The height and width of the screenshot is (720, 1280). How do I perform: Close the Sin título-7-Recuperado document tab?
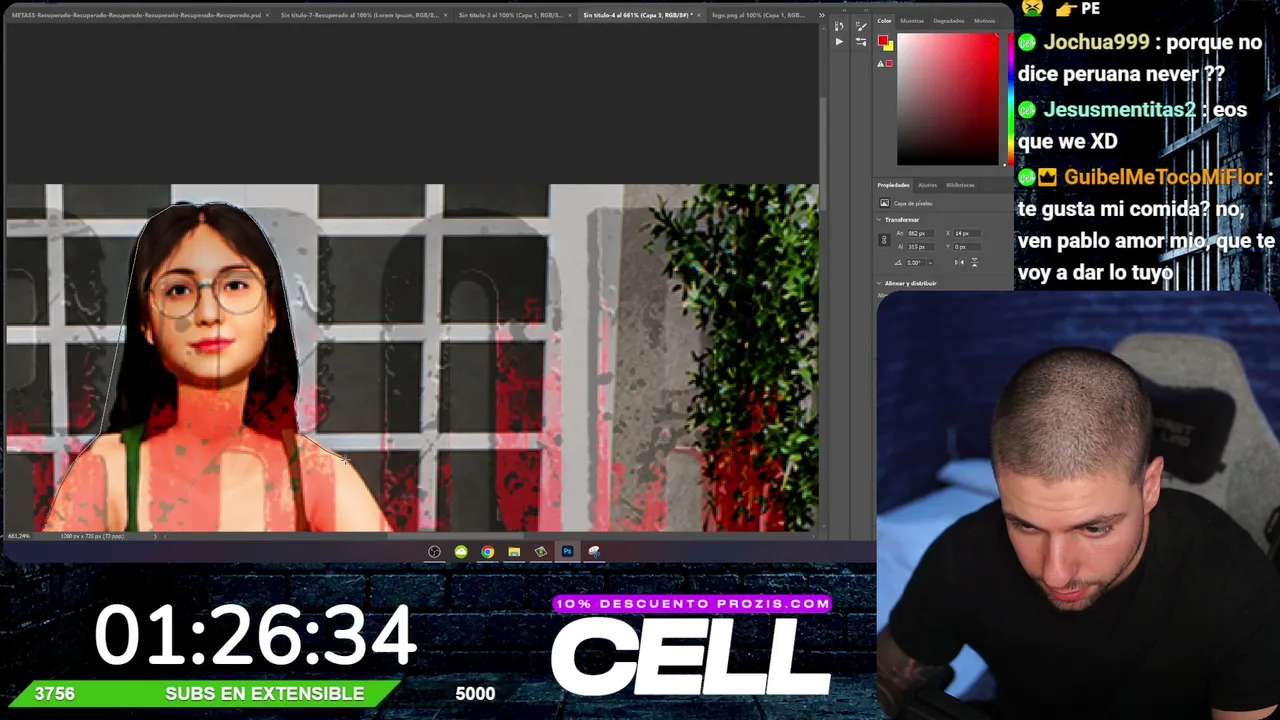(448, 15)
